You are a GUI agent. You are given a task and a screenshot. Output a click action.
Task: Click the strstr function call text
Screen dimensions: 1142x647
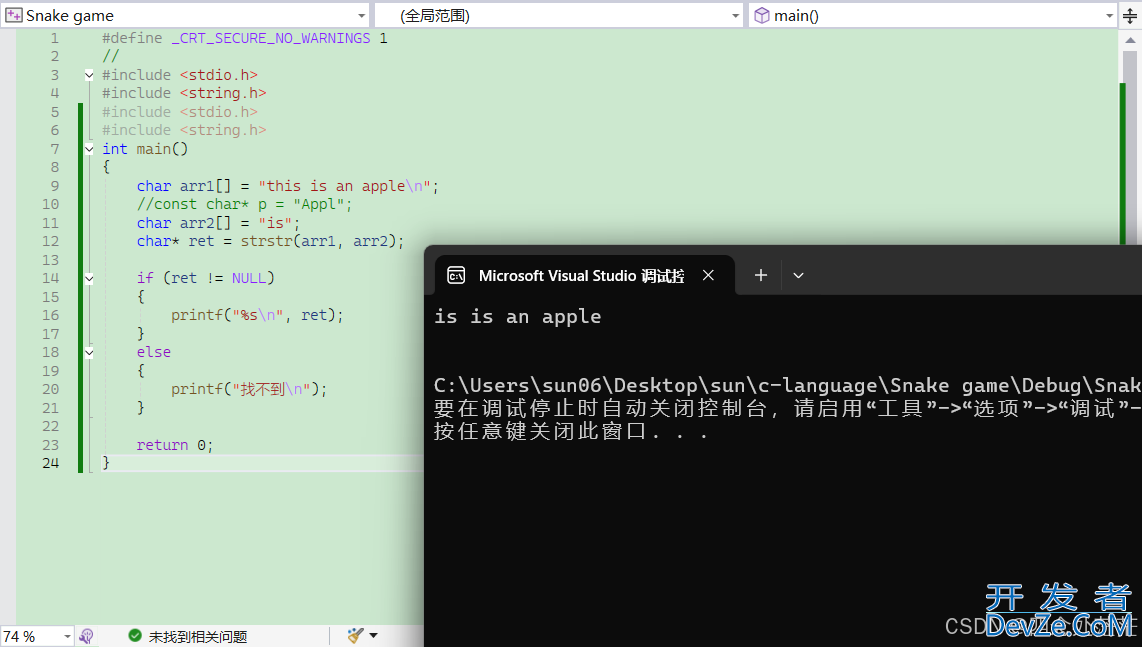click(x=322, y=241)
